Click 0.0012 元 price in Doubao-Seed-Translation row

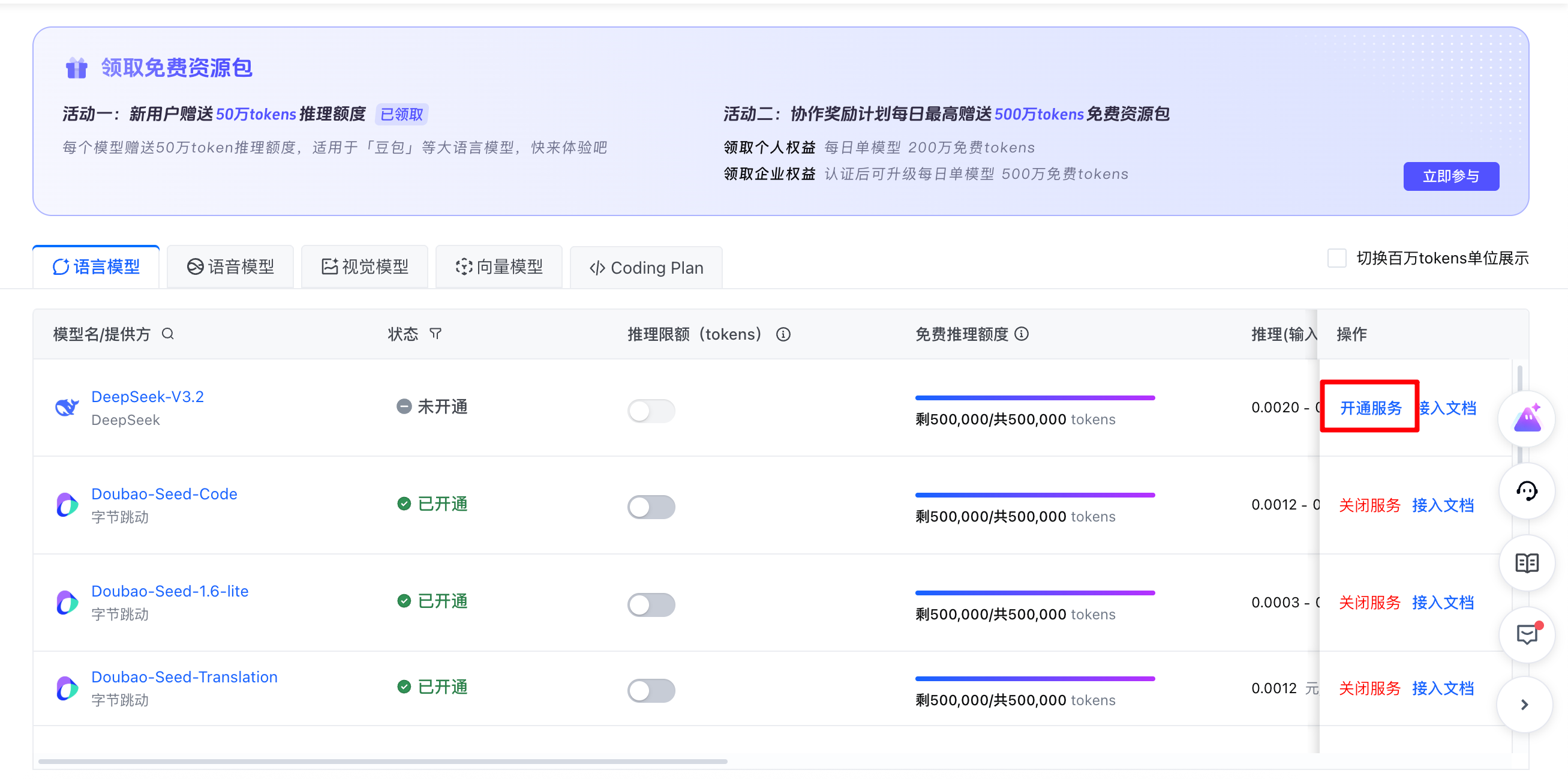click(1284, 688)
